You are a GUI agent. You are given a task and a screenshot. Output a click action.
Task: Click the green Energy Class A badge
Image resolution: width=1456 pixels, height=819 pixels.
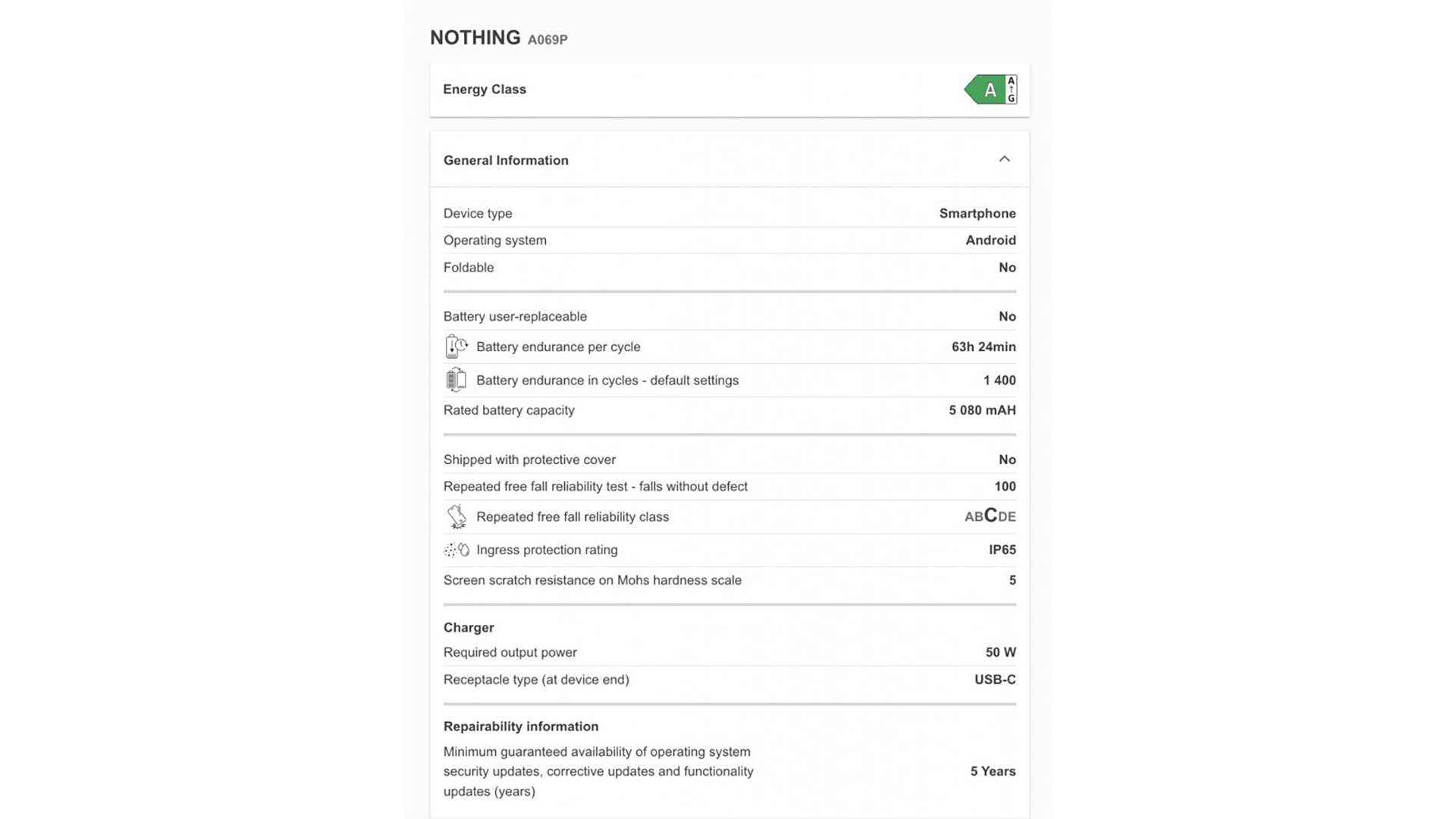point(985,89)
